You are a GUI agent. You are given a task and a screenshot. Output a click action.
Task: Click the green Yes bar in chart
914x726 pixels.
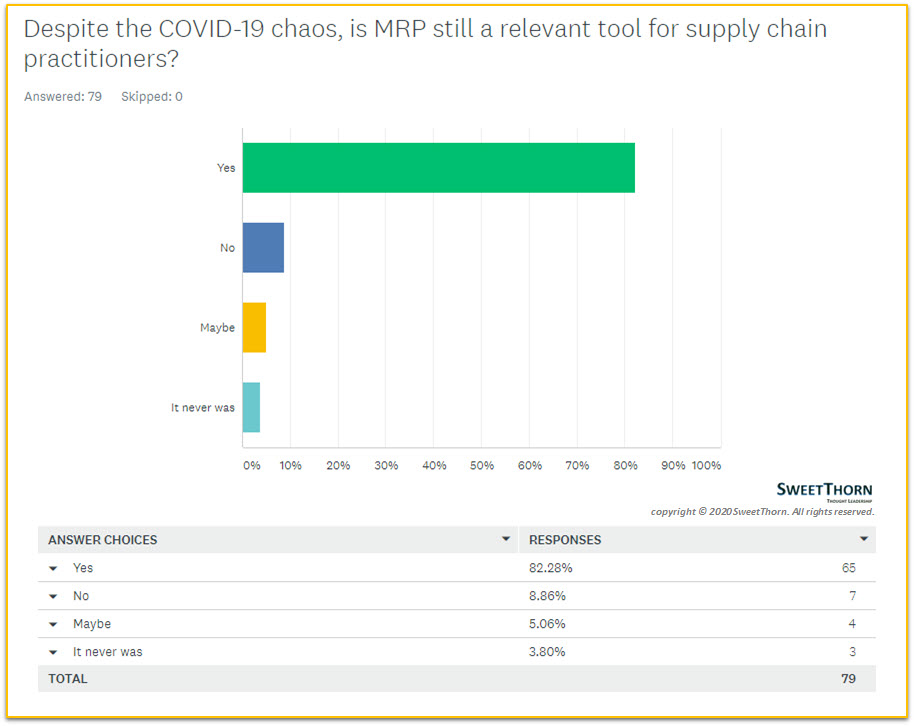pos(438,168)
